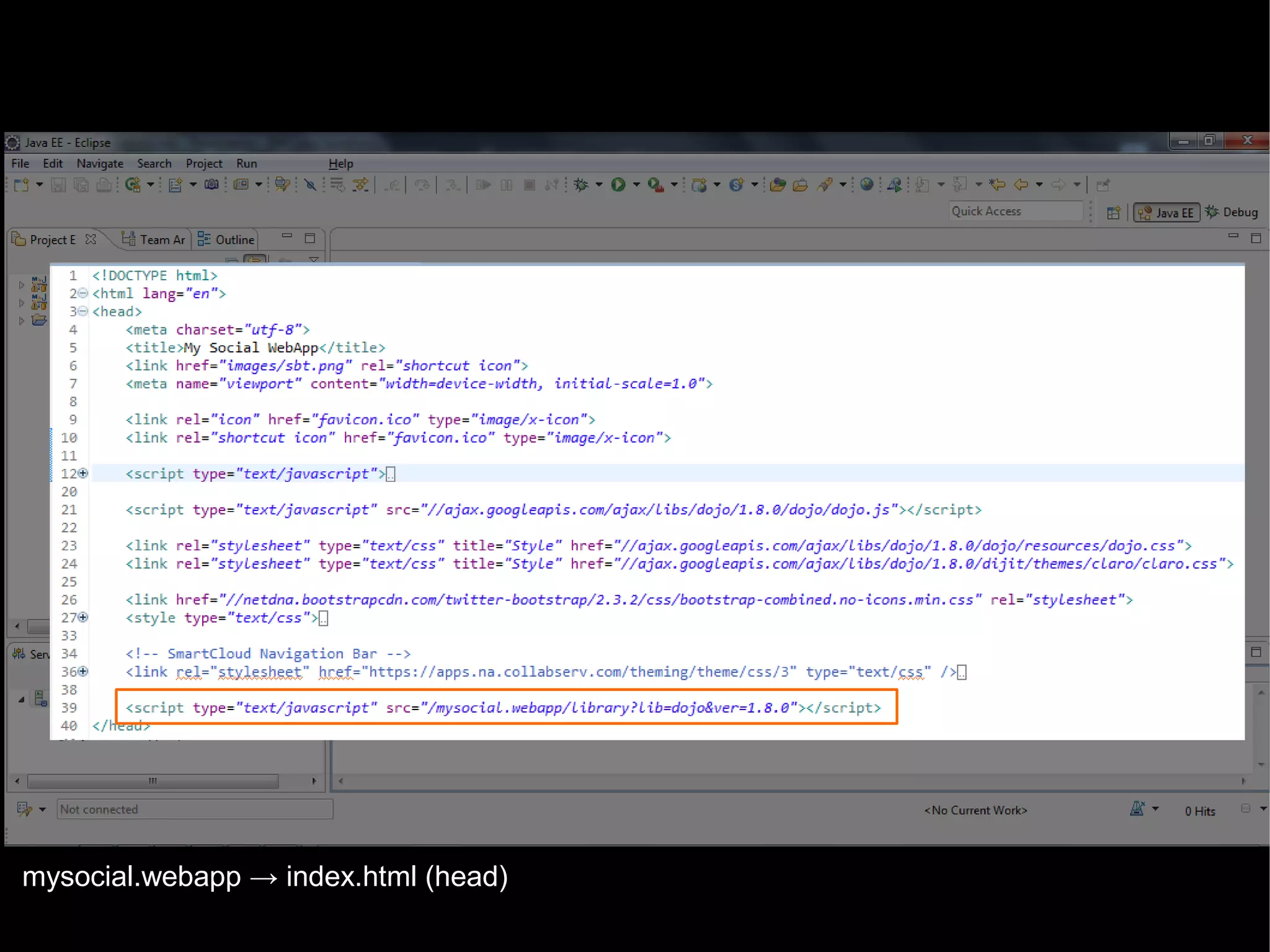
Task: Click the Next Annotation icon
Action: coord(923,185)
